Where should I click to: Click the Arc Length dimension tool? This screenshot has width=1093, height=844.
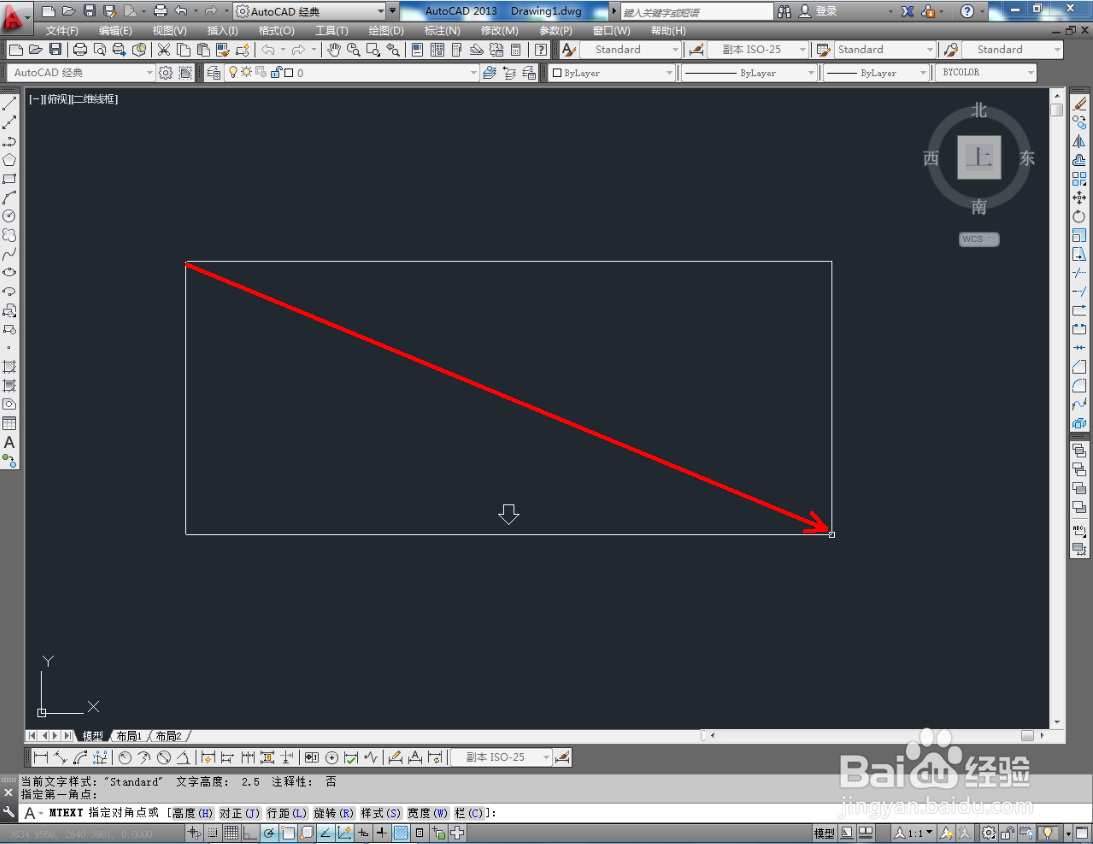[x=80, y=758]
